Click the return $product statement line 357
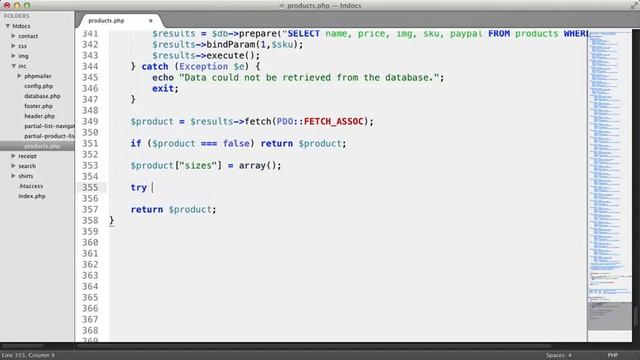640x360 pixels. pyautogui.click(x=173, y=209)
